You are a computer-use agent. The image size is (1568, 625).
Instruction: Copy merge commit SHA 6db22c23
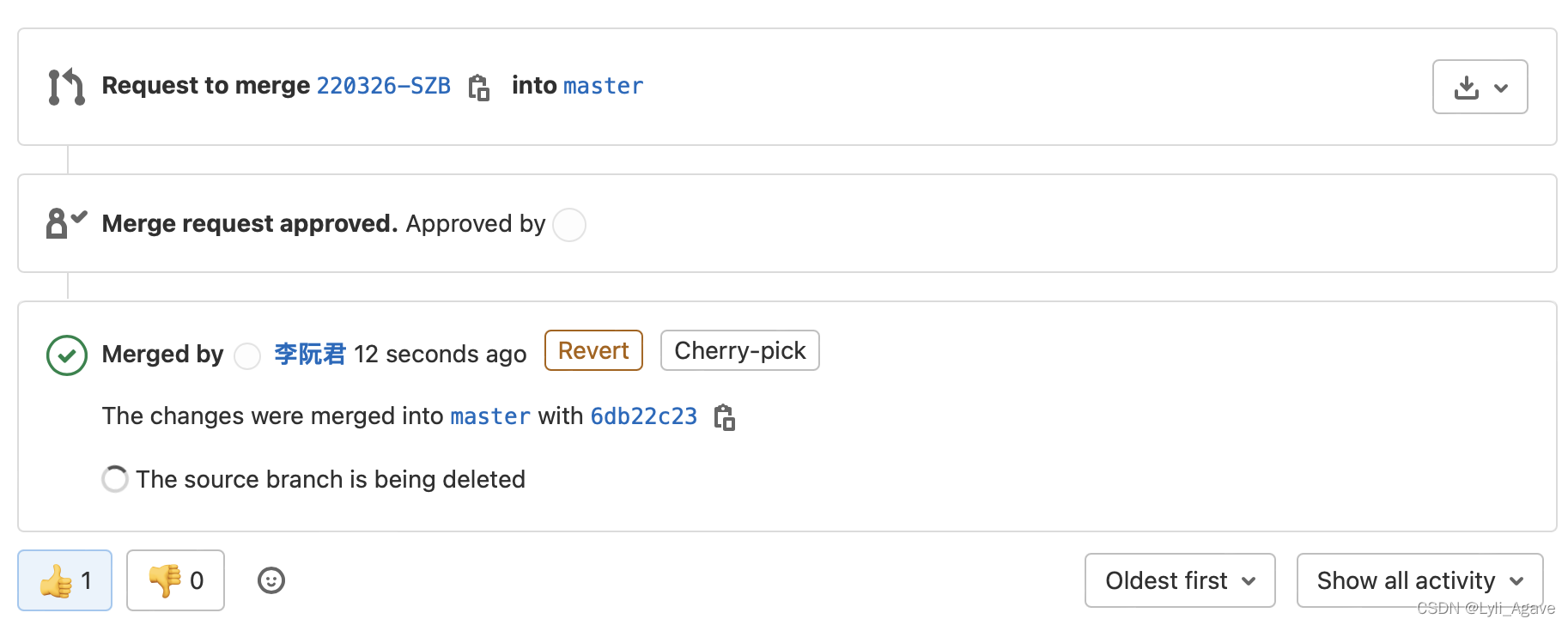725,417
